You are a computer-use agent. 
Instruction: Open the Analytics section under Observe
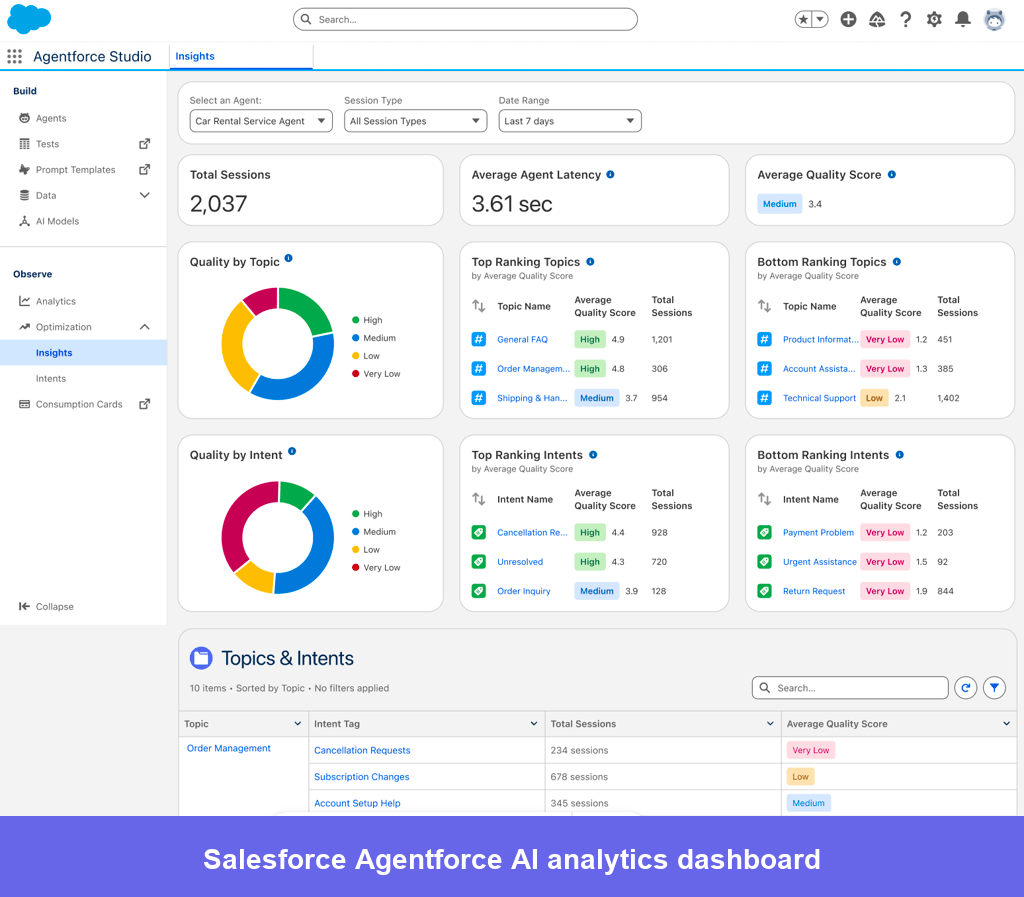pos(53,300)
